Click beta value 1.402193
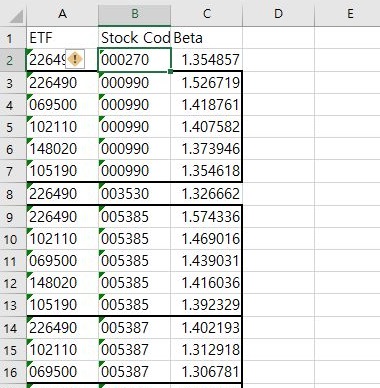This screenshot has width=380, height=388. coord(206,328)
